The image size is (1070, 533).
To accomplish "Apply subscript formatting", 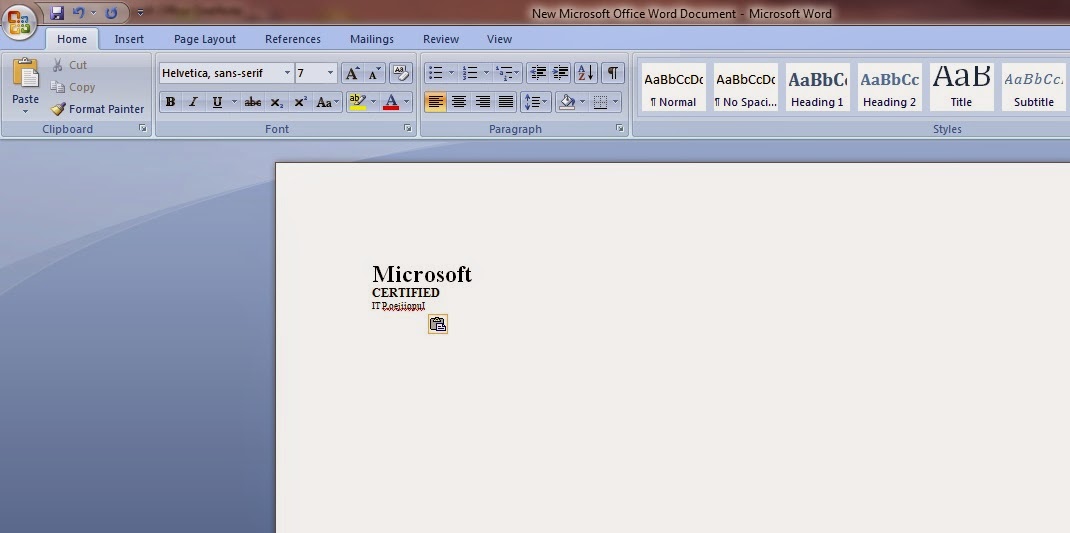I will 276,102.
